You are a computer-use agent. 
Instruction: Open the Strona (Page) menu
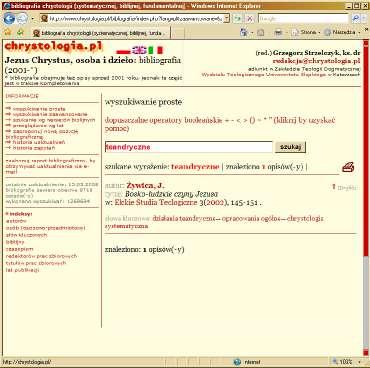click(306, 32)
